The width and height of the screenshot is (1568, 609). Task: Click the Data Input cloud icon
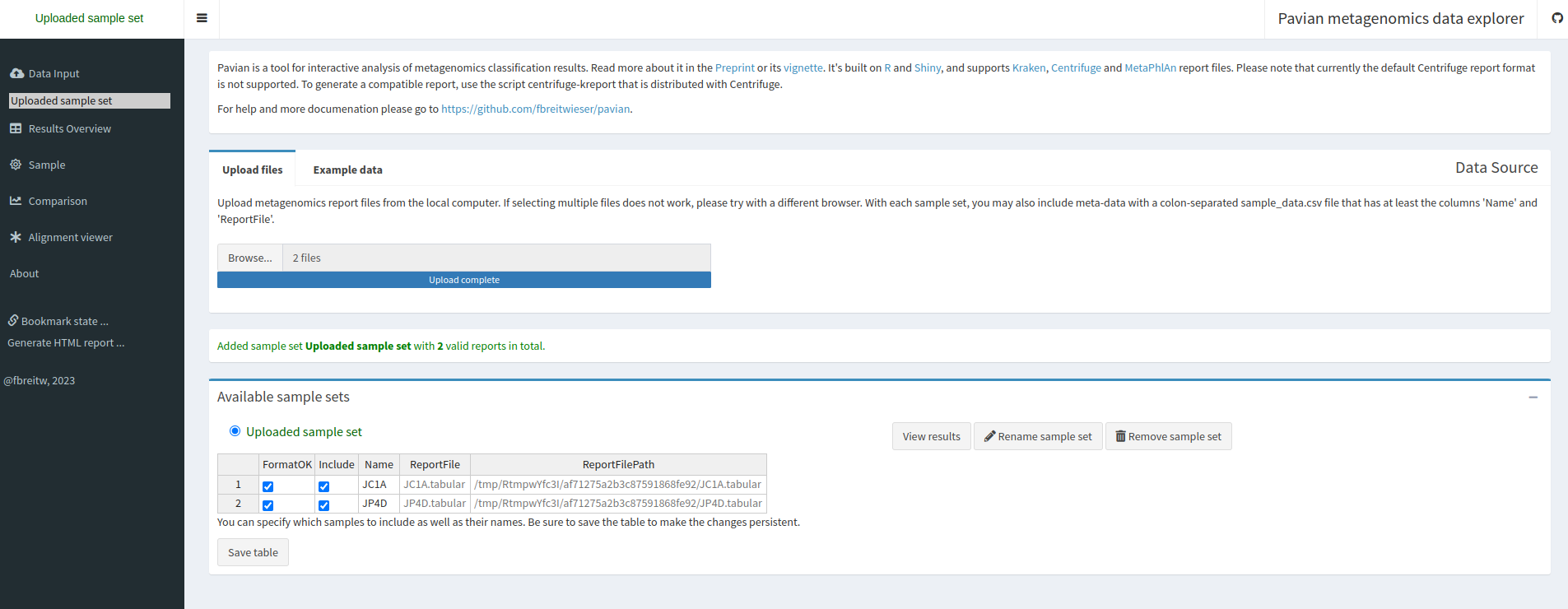coord(16,73)
